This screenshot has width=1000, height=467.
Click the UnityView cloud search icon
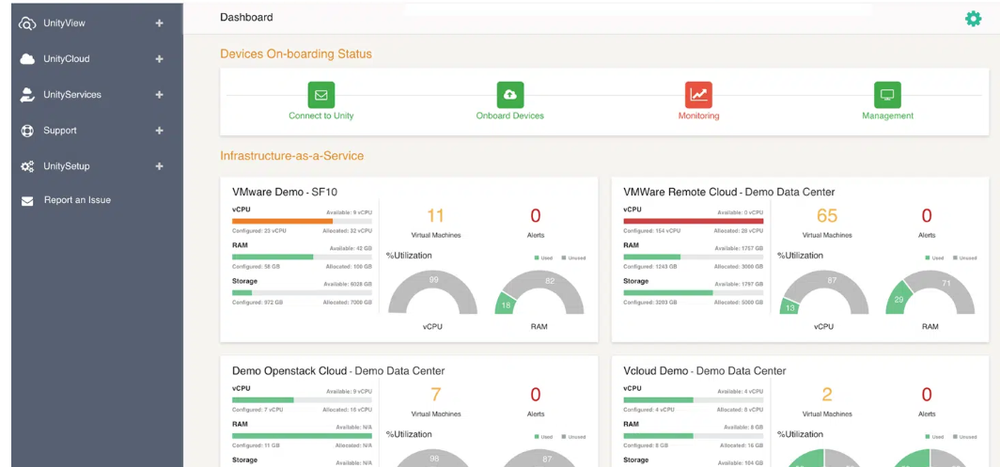tap(27, 24)
